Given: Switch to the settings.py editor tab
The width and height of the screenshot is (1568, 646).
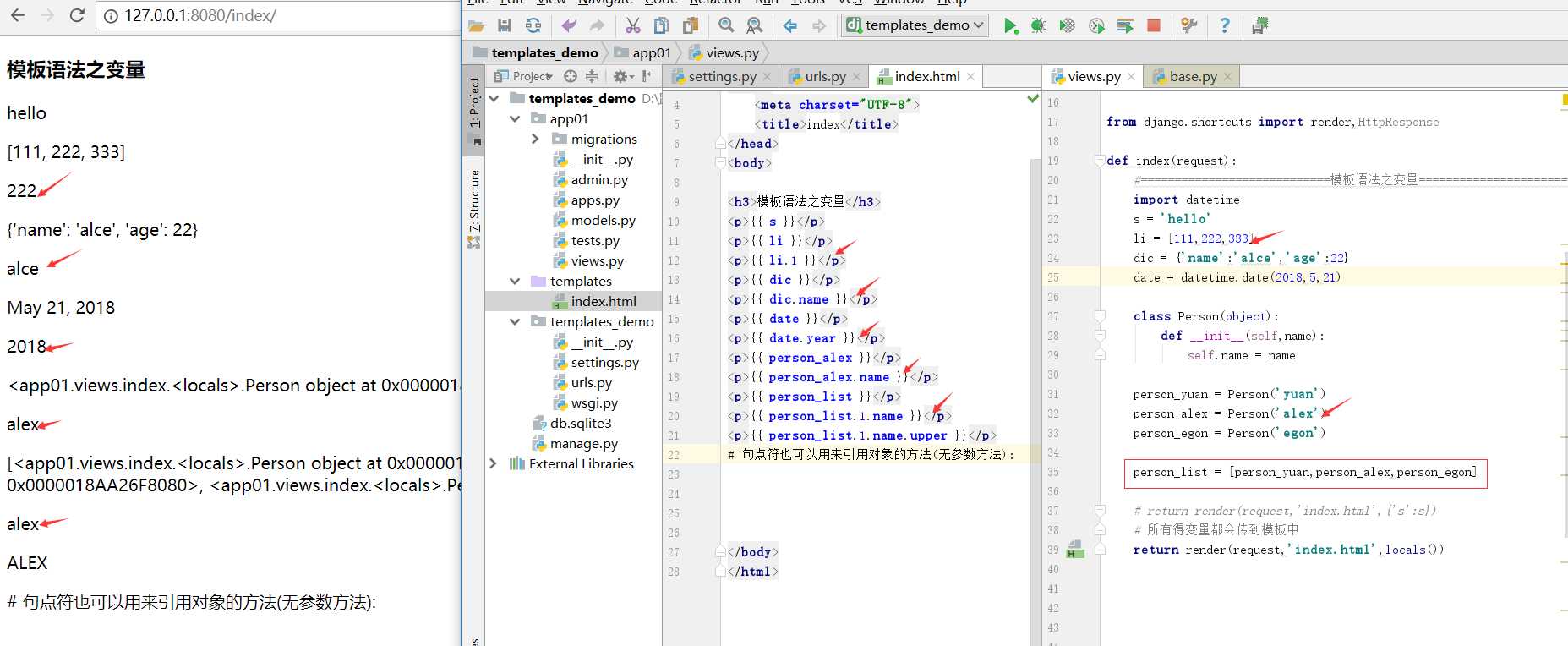Looking at the screenshot, I should point(723,76).
